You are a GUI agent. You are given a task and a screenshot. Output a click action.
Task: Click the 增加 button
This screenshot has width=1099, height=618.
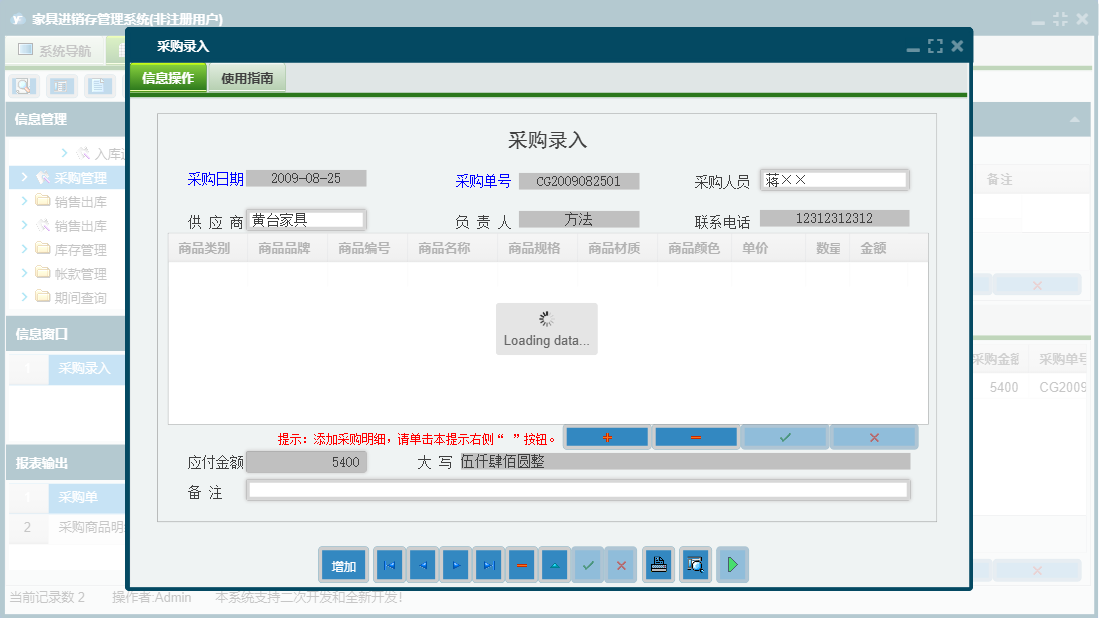coord(343,565)
